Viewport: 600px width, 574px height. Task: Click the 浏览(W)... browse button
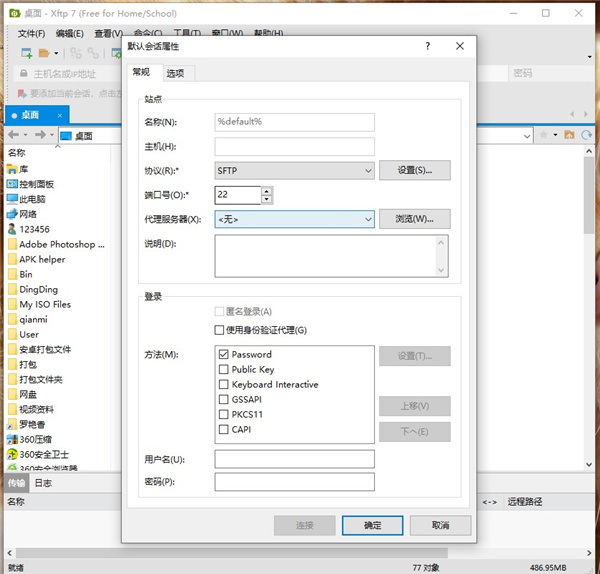click(x=414, y=219)
